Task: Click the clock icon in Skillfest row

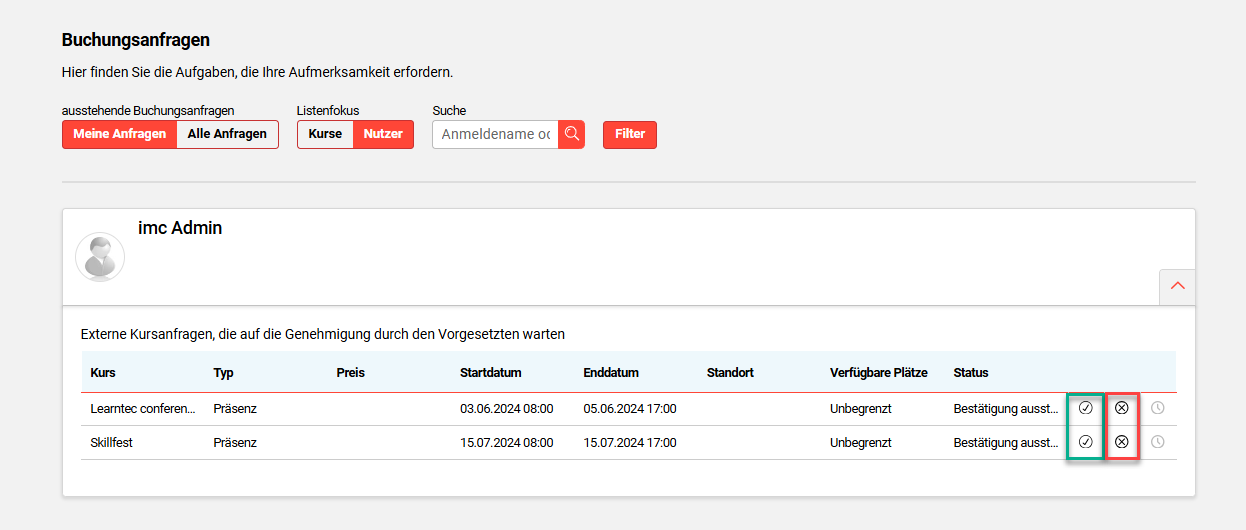Action: tap(1158, 442)
